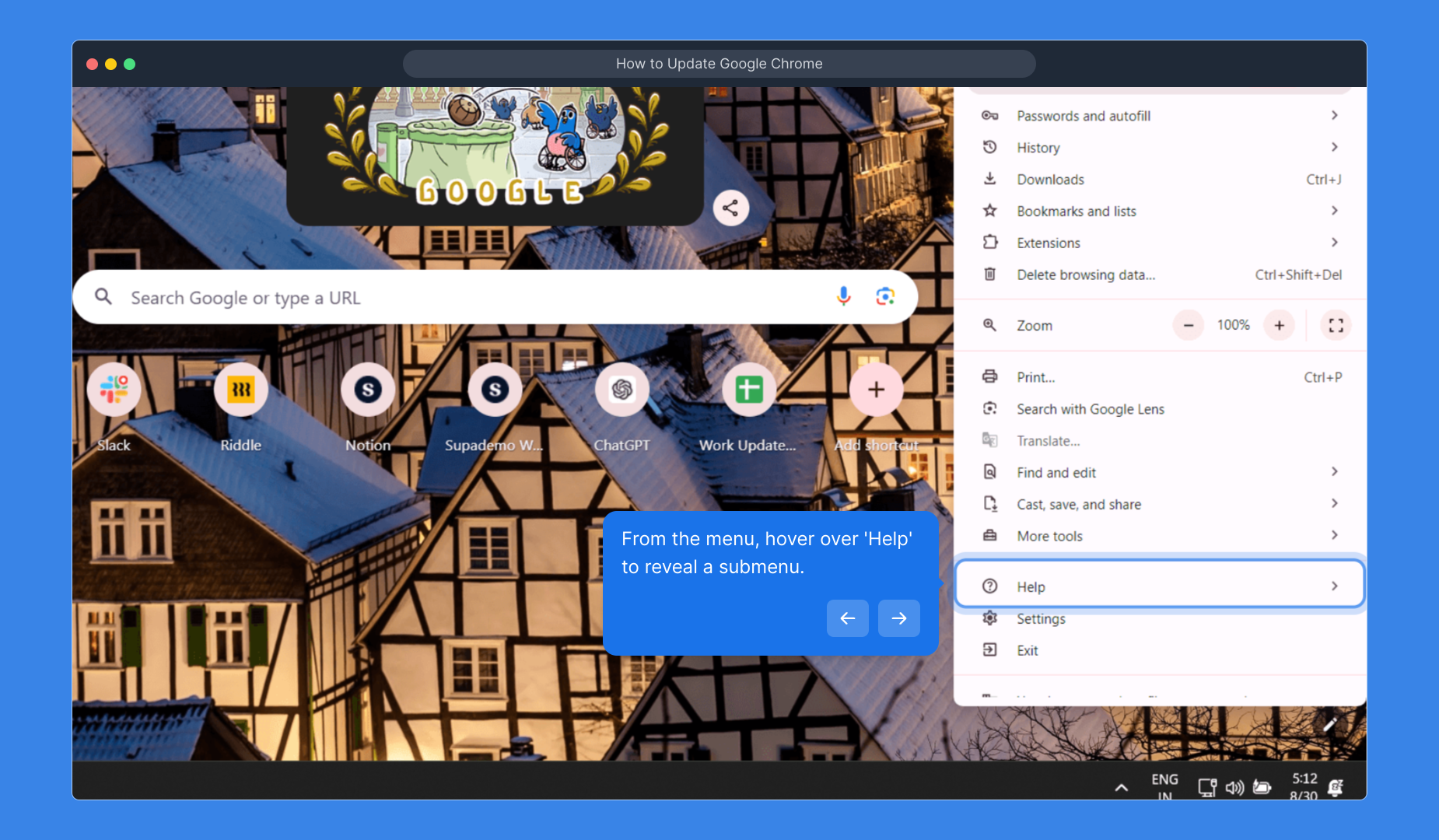Open the ChatGPT shortcut tile
The image size is (1439, 840).
(621, 390)
